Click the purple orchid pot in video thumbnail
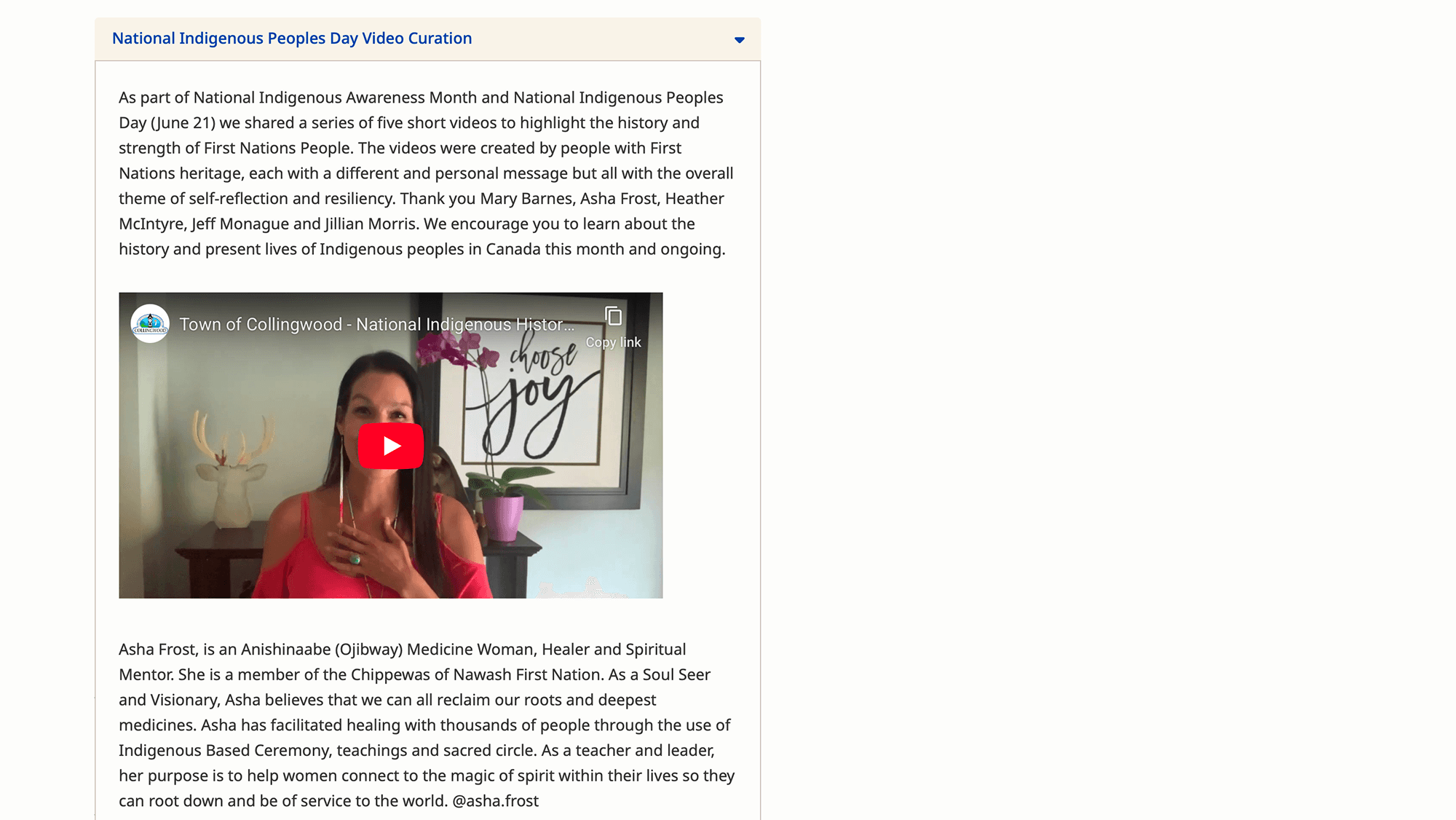This screenshot has height=820, width=1456. (x=503, y=518)
